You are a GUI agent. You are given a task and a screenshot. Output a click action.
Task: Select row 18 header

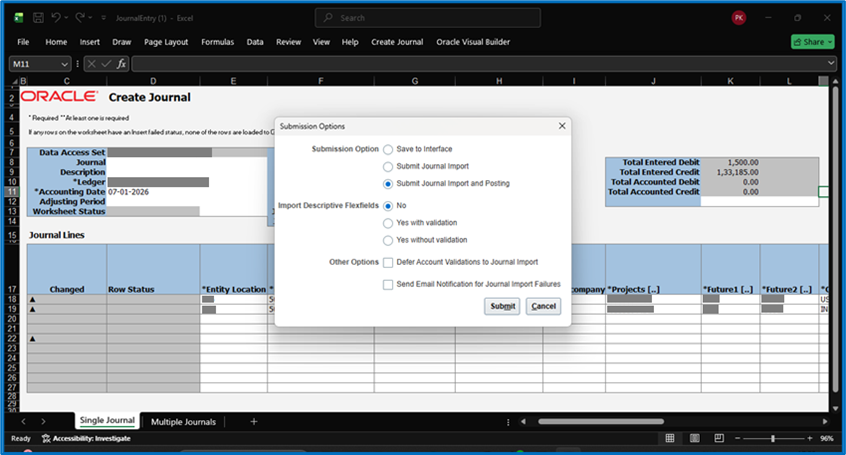[12, 299]
